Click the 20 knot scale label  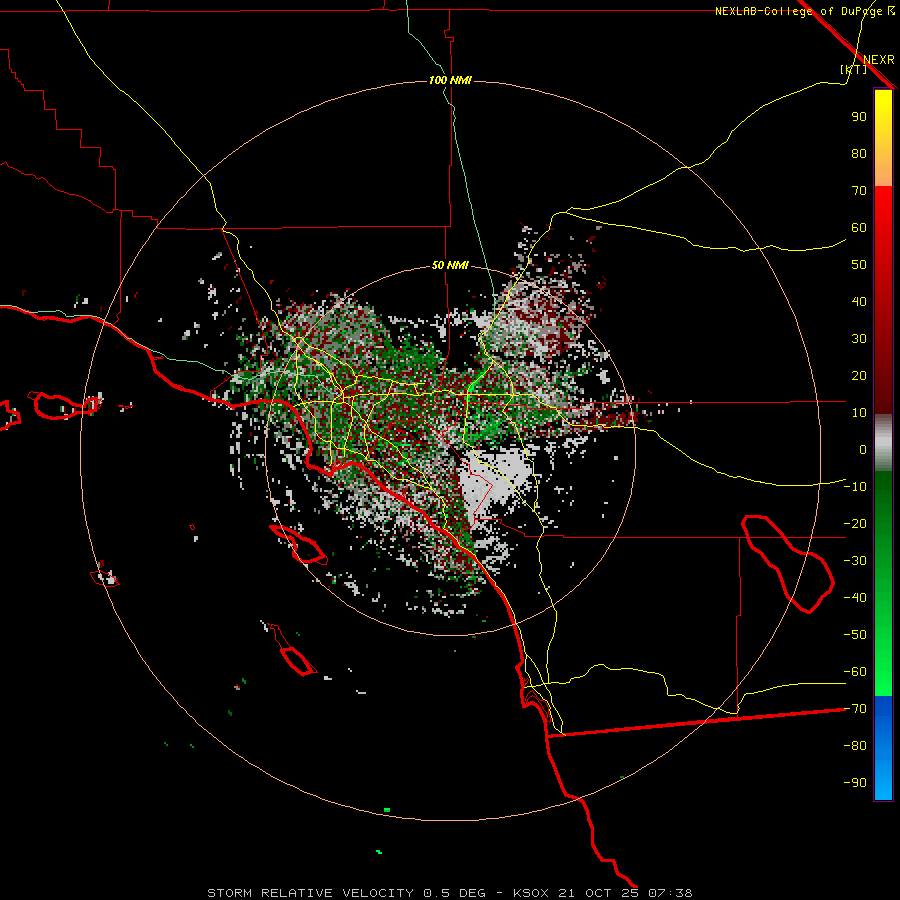859,376
